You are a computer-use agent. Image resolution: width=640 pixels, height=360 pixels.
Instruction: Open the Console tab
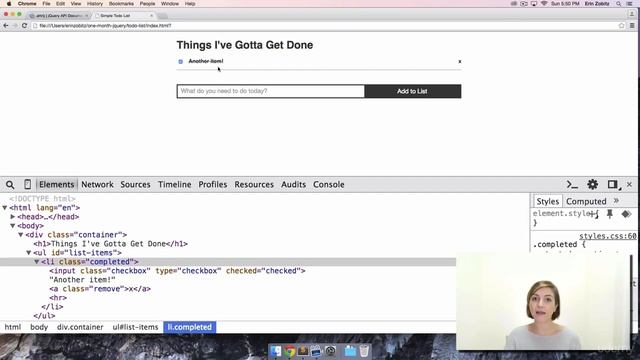pos(329,184)
